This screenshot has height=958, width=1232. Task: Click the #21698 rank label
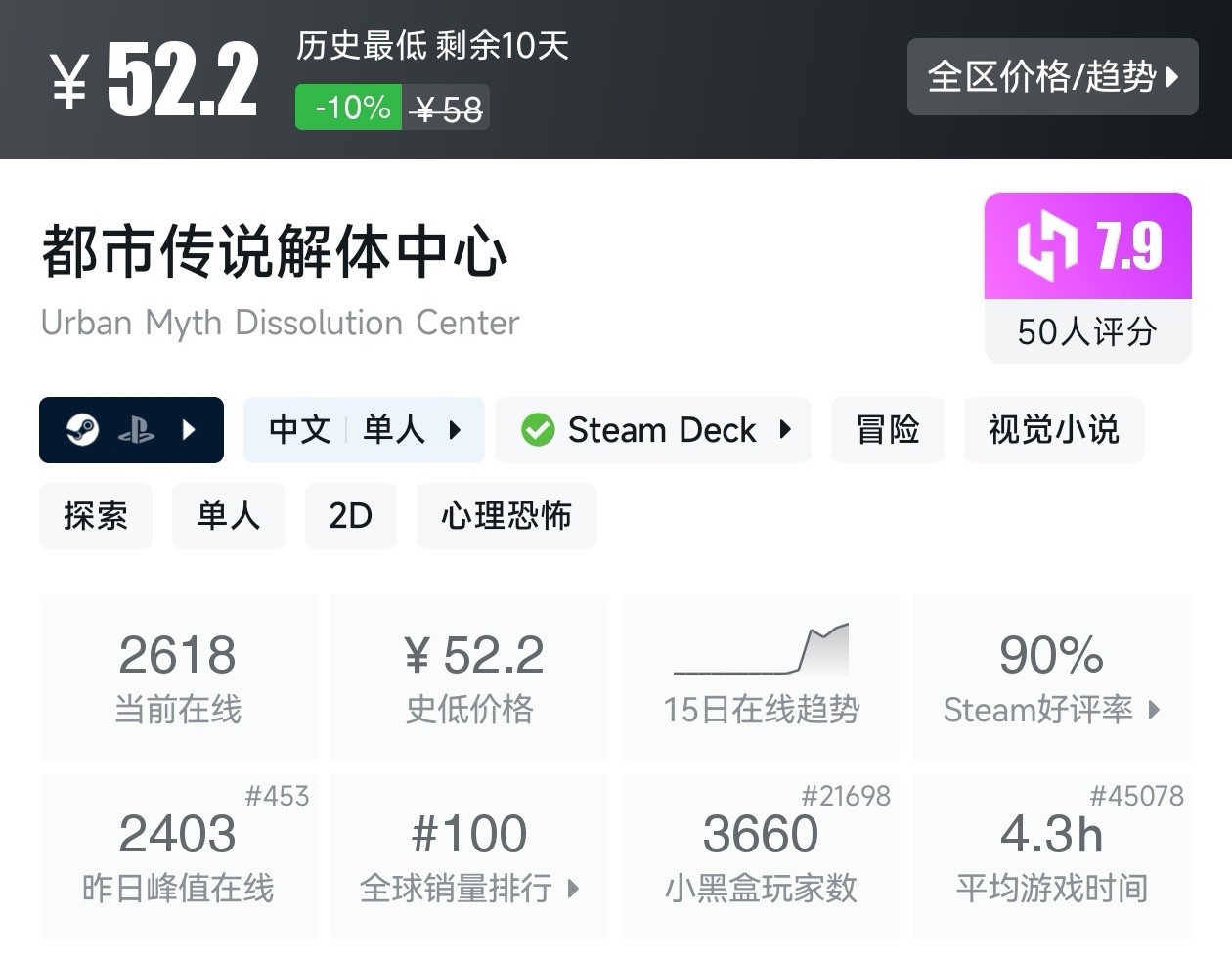(x=846, y=796)
